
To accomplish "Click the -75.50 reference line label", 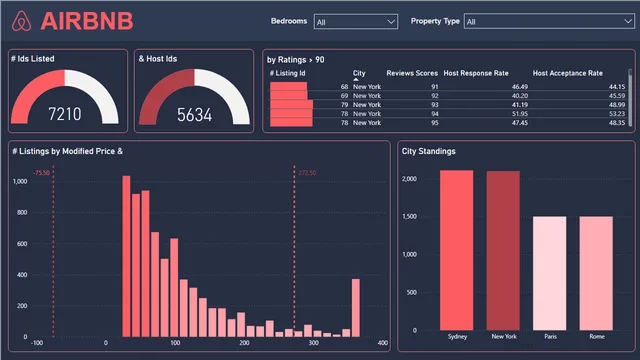I will coord(41,173).
